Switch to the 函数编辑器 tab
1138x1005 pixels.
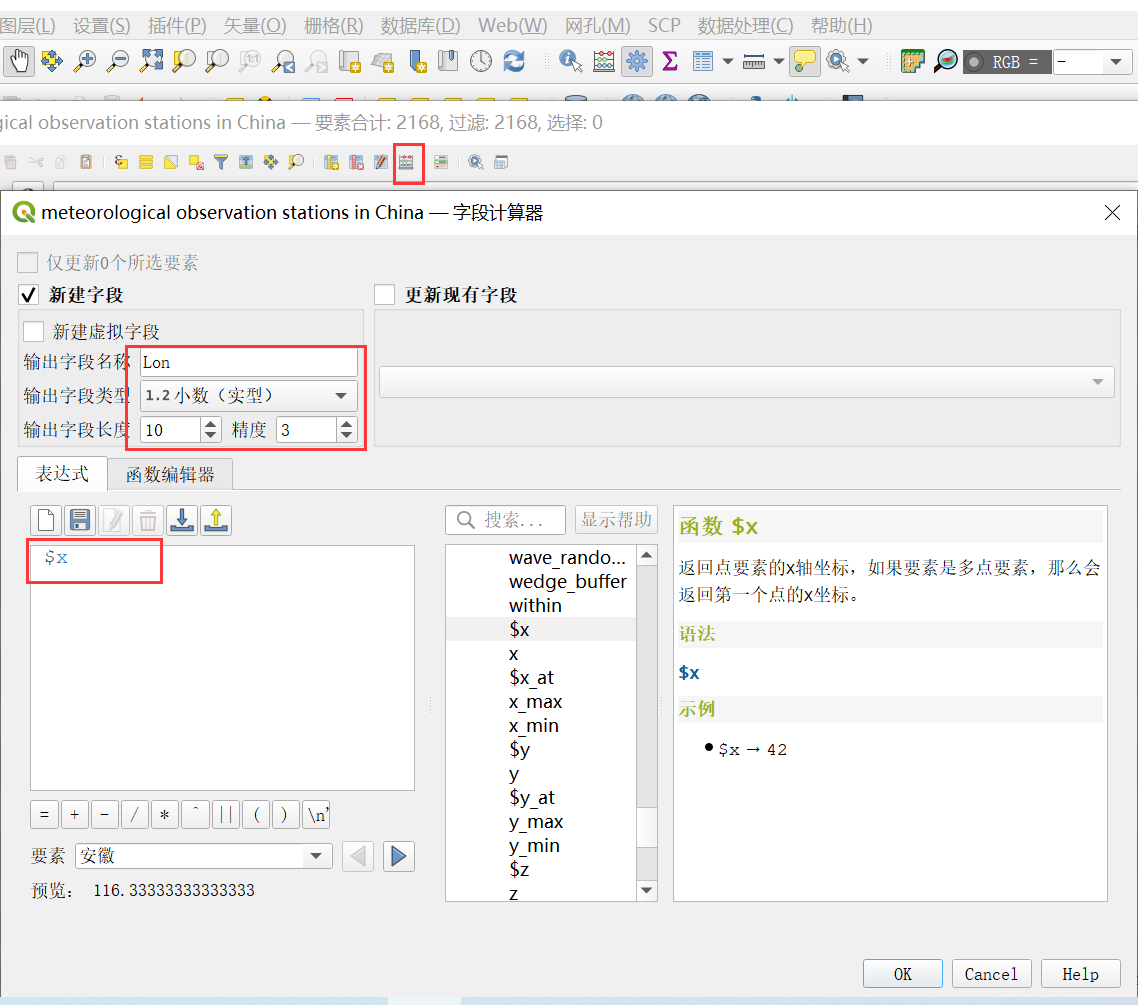pyautogui.click(x=170, y=474)
